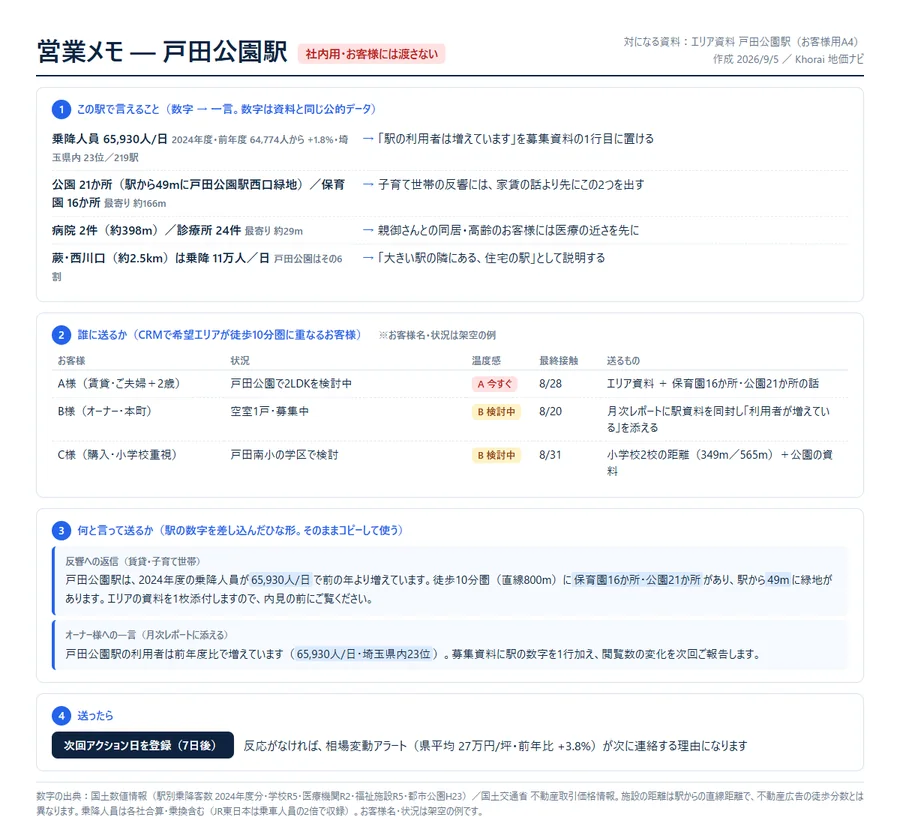Click the A 今すぐ temperature badge
Image resolution: width=900 pixels, height=817 pixels.
pyautogui.click(x=494, y=384)
